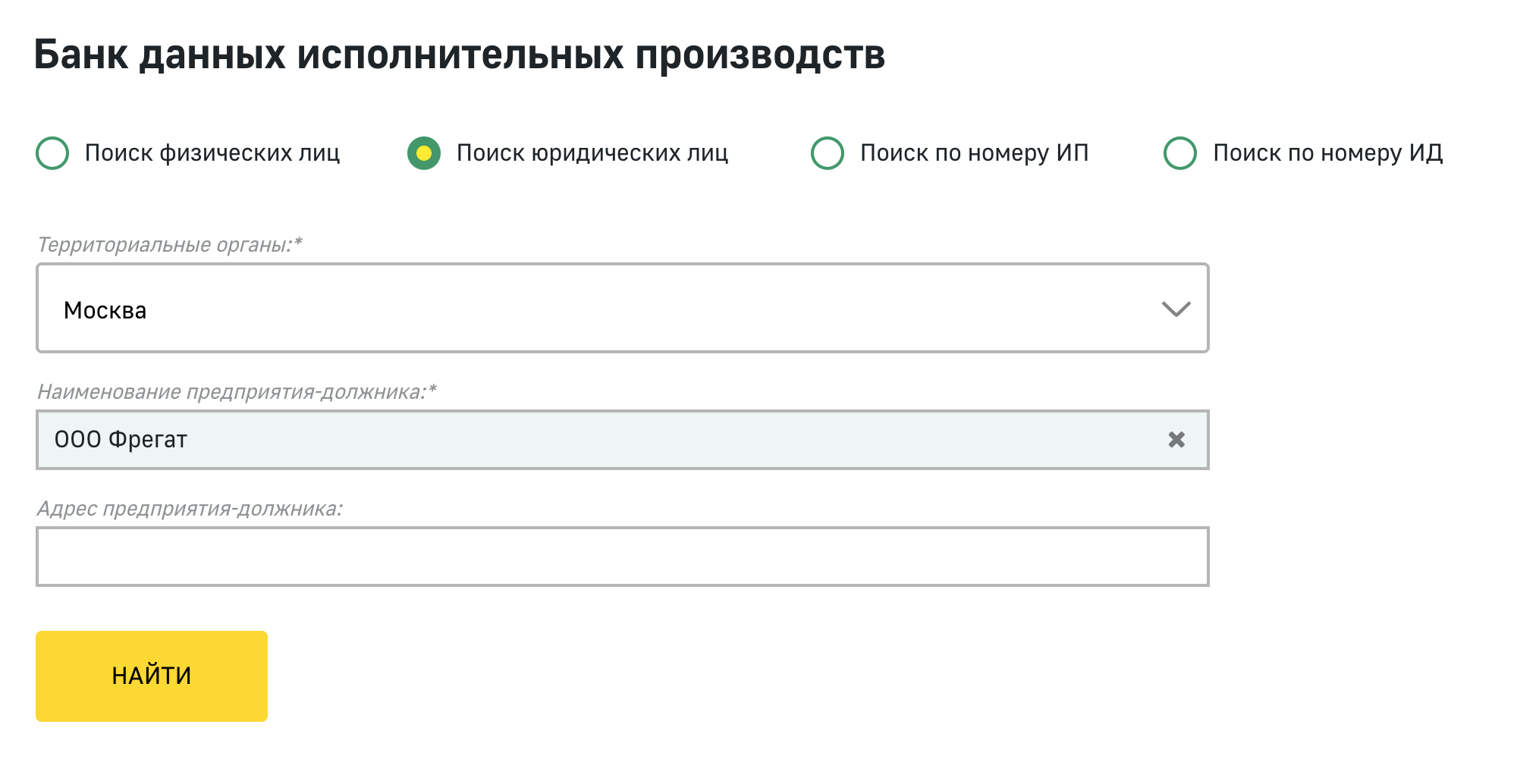Click the 'Поиск физических лиц' label text
The width and height of the screenshot is (1517, 784).
[212, 153]
